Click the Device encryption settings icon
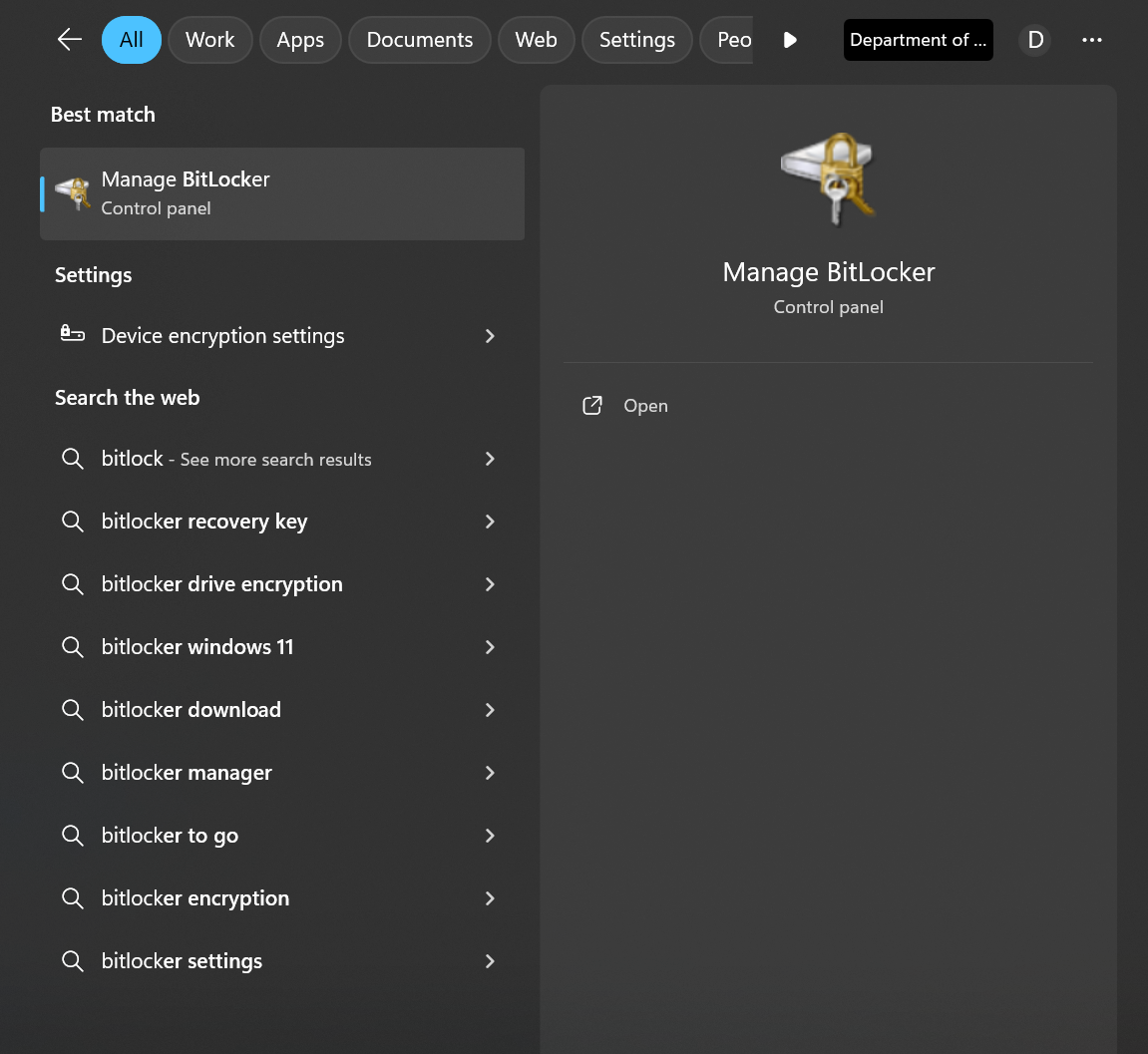 (73, 334)
